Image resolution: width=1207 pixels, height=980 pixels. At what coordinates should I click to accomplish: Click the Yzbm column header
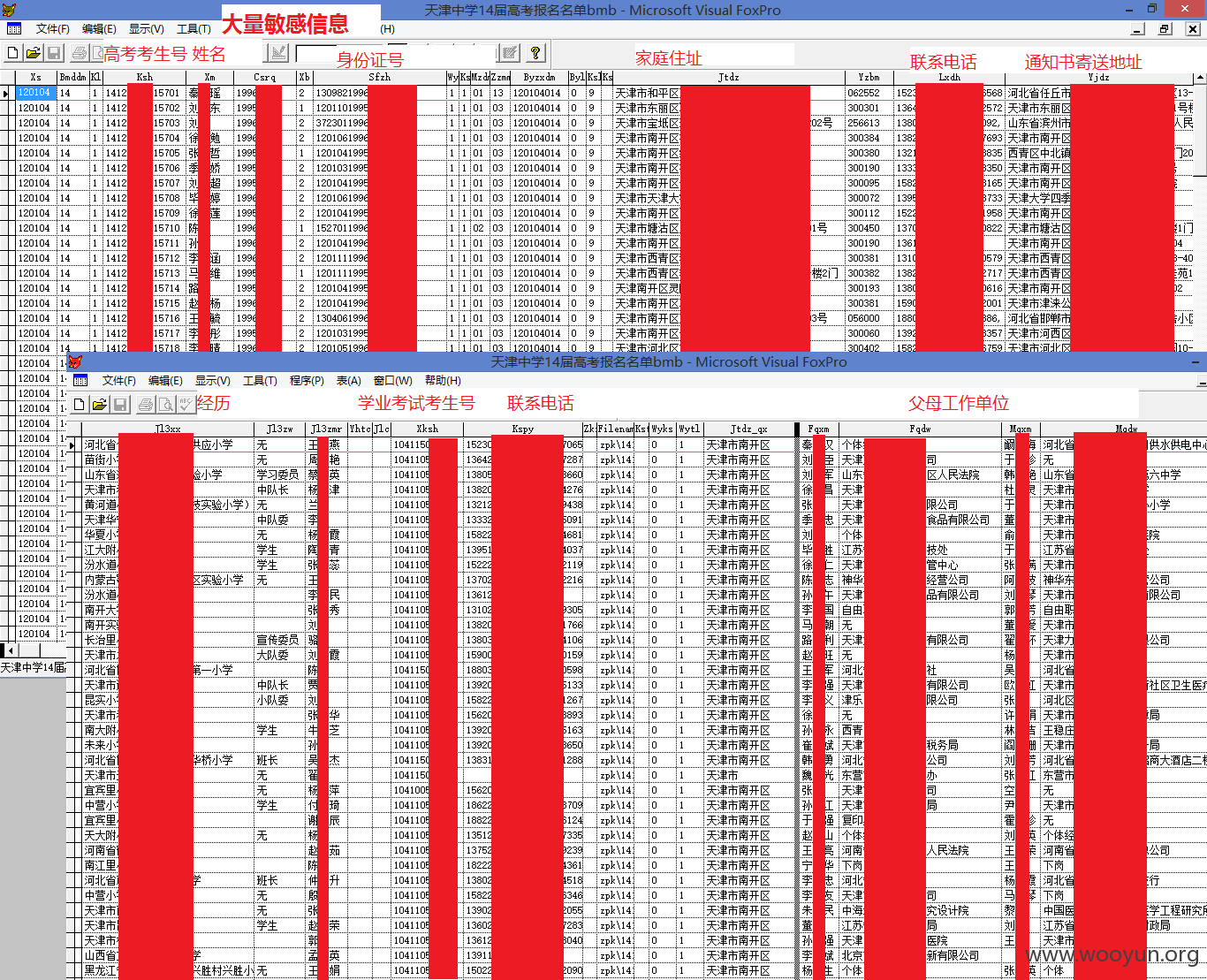click(869, 78)
